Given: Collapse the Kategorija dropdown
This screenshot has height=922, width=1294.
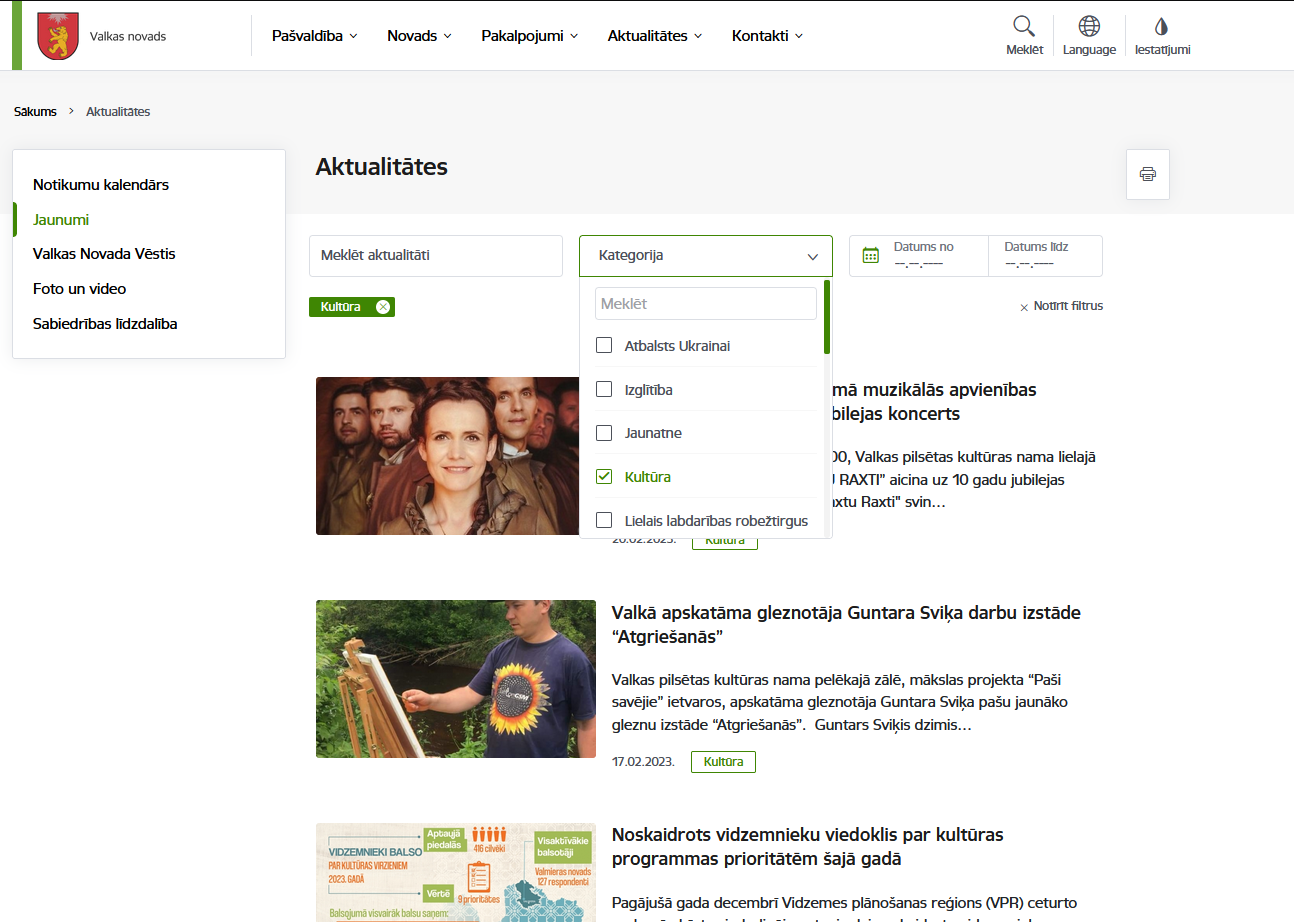Looking at the screenshot, I should pos(813,256).
